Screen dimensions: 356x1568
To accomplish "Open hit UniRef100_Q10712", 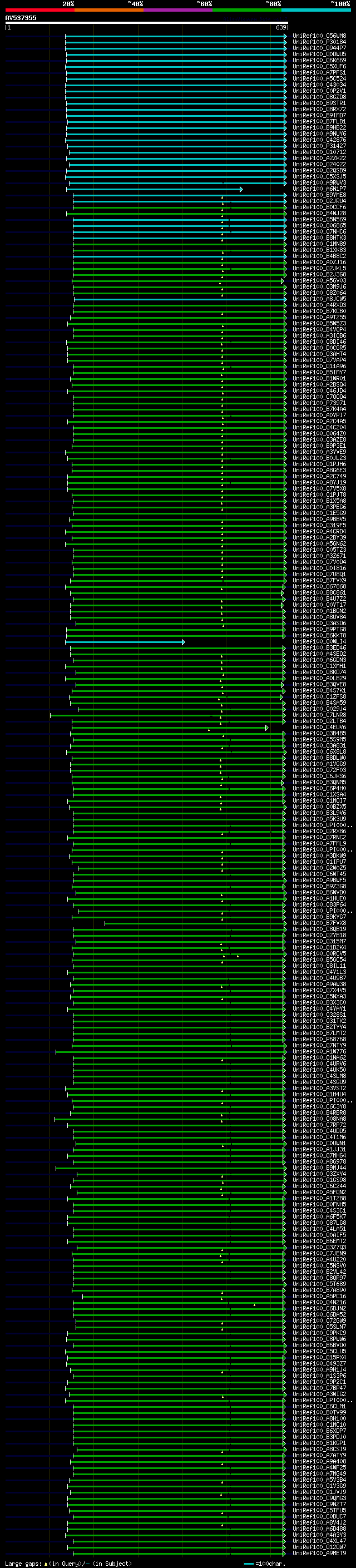I will point(319,152).
